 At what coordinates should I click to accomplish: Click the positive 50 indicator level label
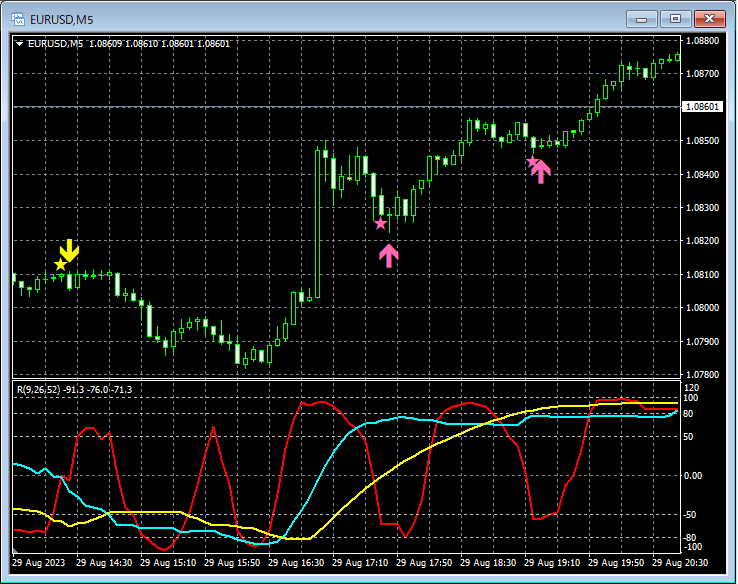pos(688,437)
